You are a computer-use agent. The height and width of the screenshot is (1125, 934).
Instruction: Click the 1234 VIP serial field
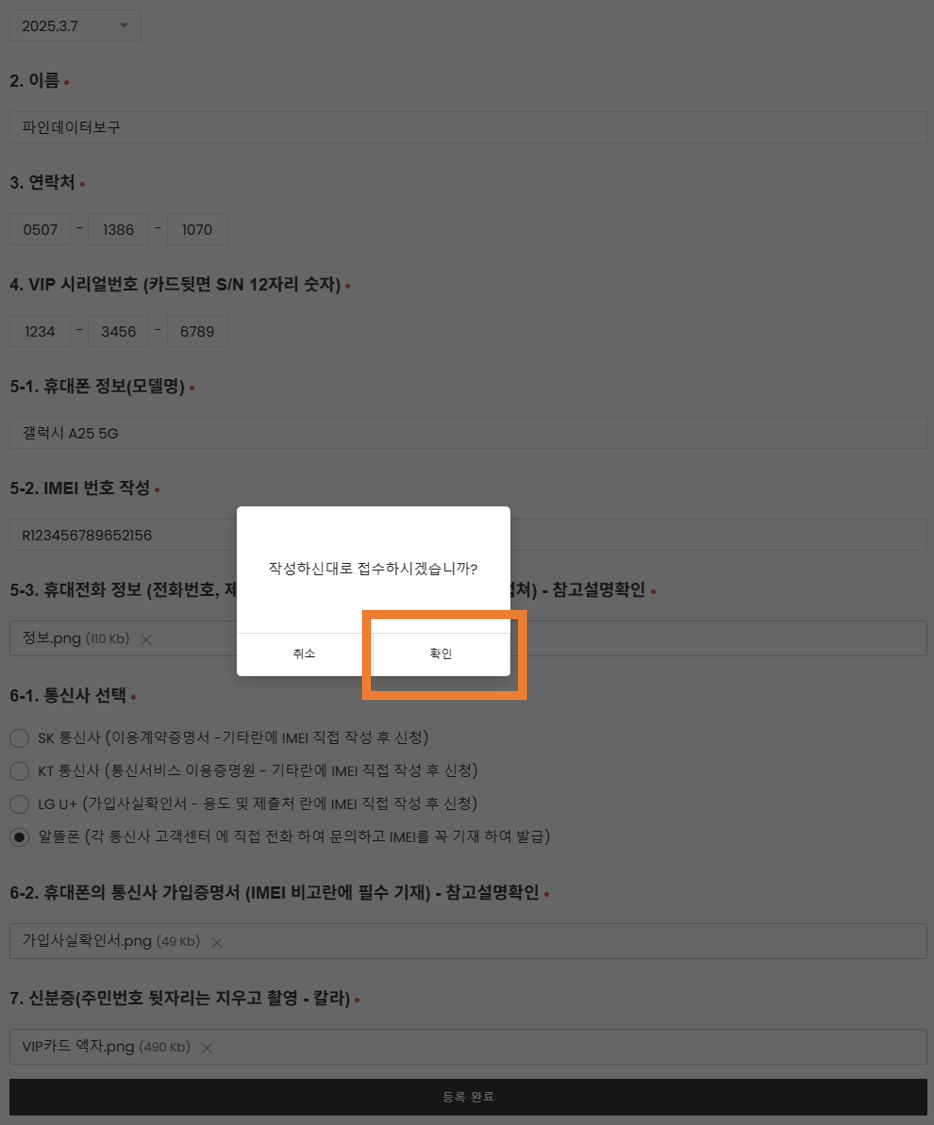pyautogui.click(x=40, y=331)
